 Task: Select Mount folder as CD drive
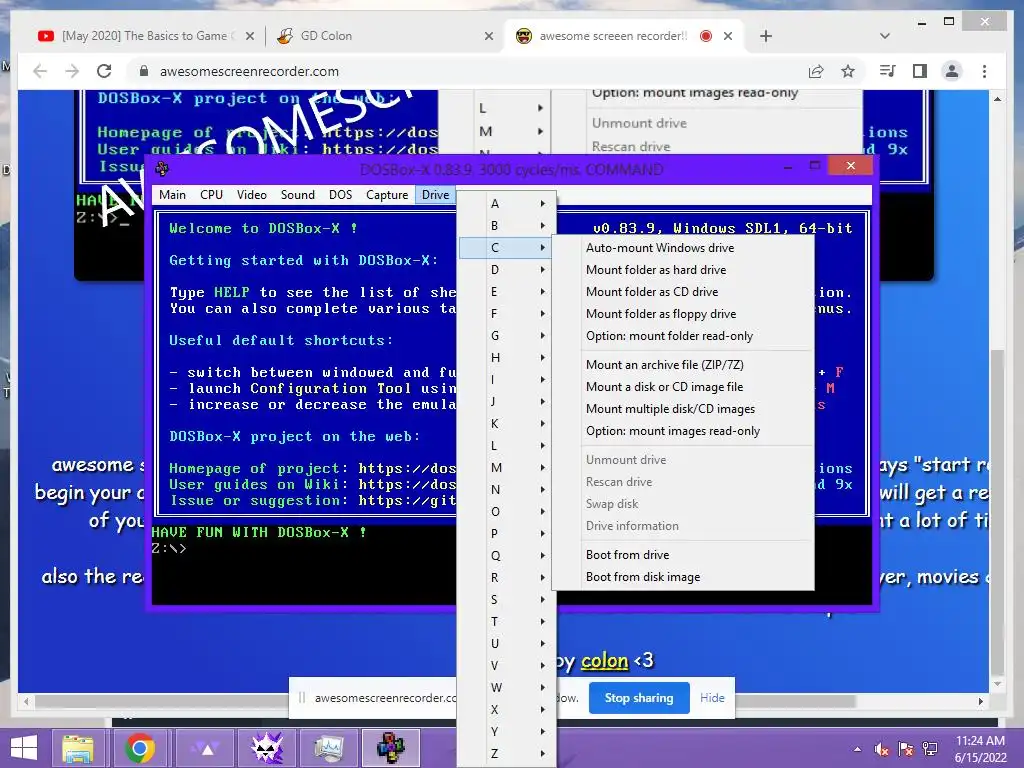click(x=683, y=292)
